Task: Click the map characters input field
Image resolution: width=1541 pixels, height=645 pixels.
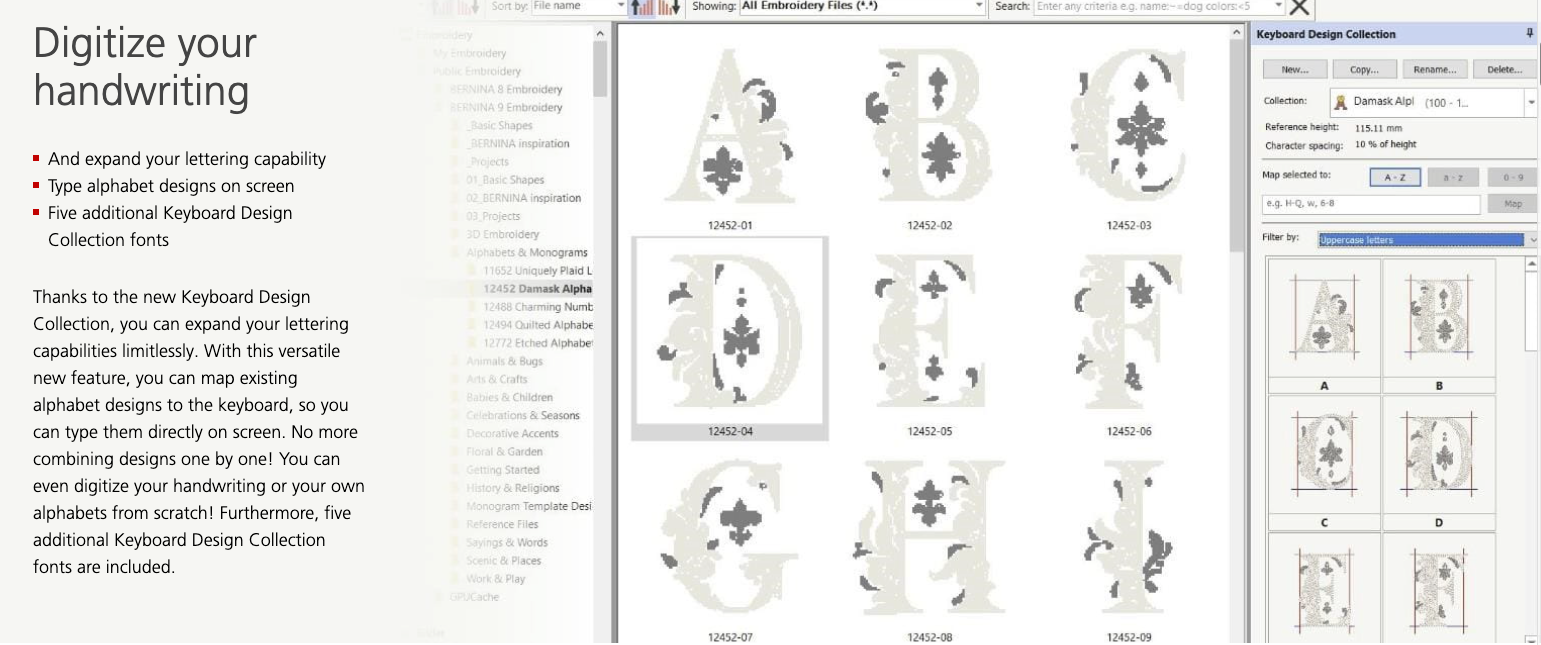Action: coord(1371,204)
